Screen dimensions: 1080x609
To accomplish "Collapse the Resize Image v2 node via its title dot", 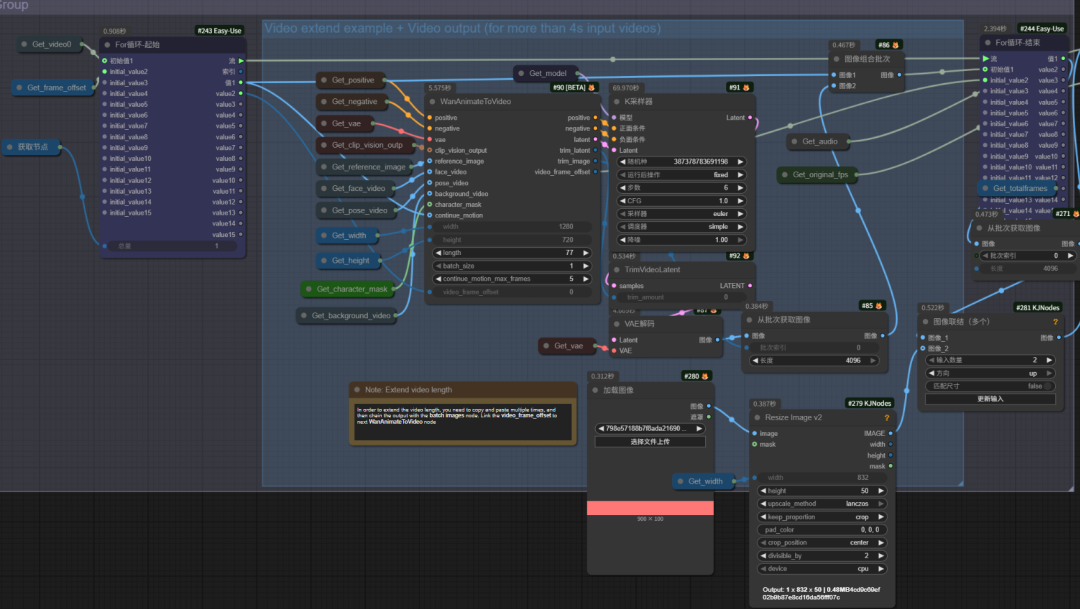I will point(758,417).
